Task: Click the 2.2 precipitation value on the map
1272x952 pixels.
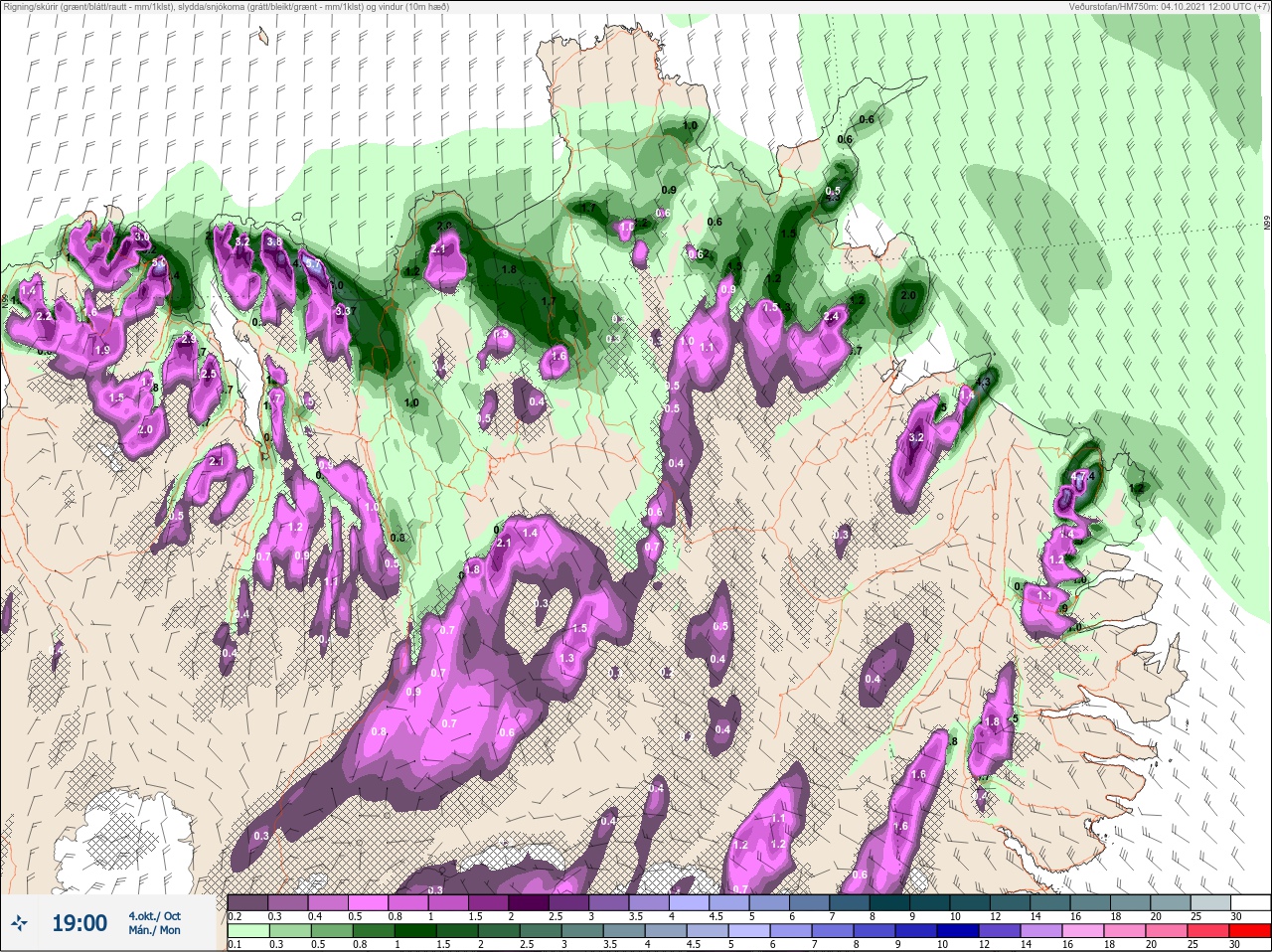Action: 44,316
